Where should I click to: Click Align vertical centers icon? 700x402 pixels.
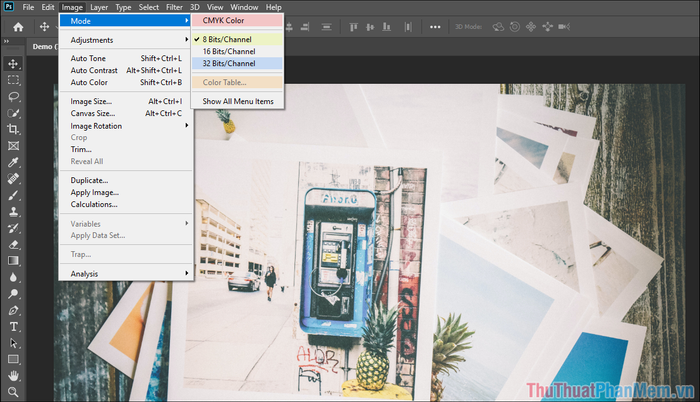click(x=370, y=27)
